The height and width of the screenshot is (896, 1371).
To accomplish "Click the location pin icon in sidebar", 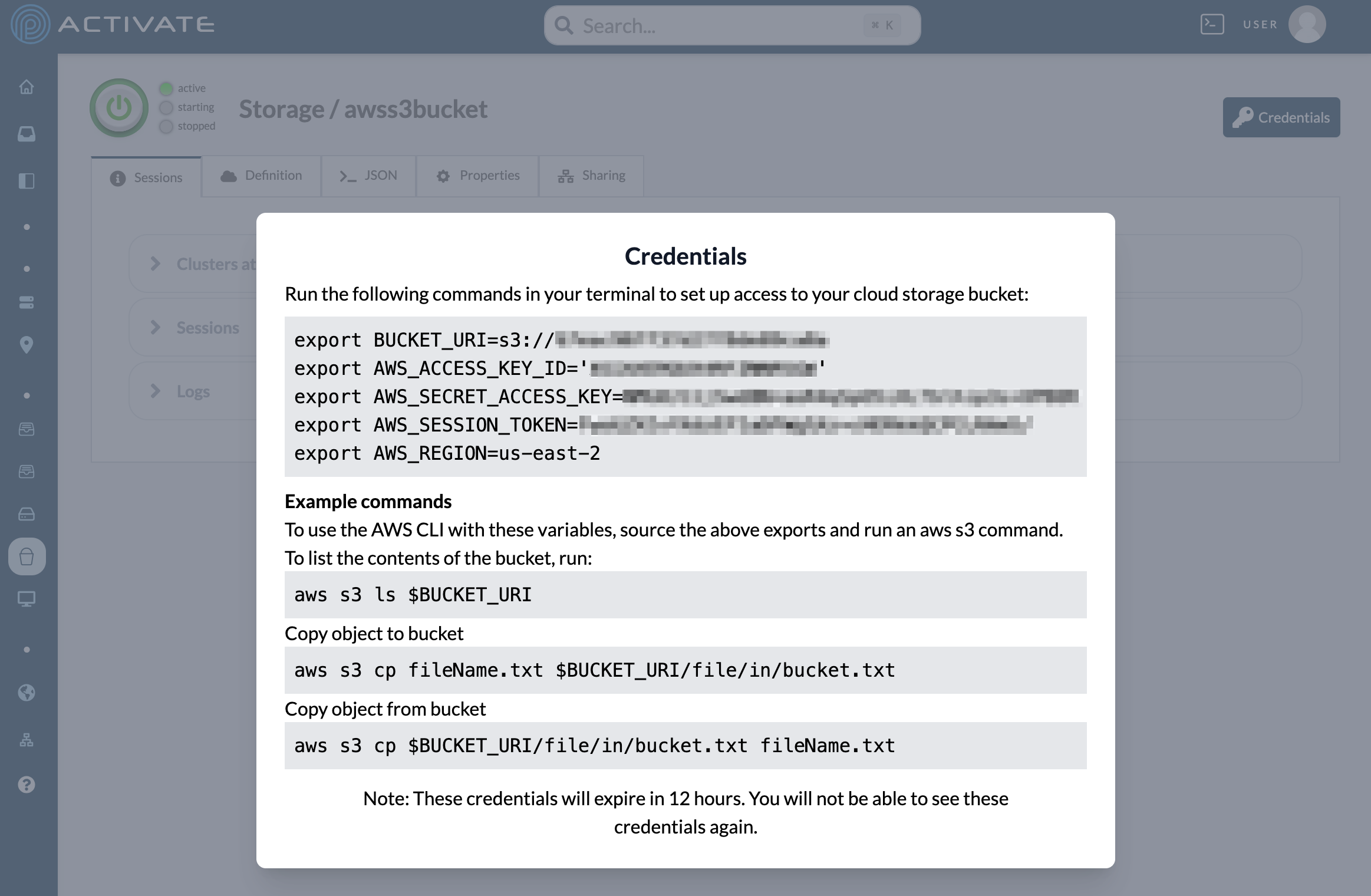I will tap(27, 345).
